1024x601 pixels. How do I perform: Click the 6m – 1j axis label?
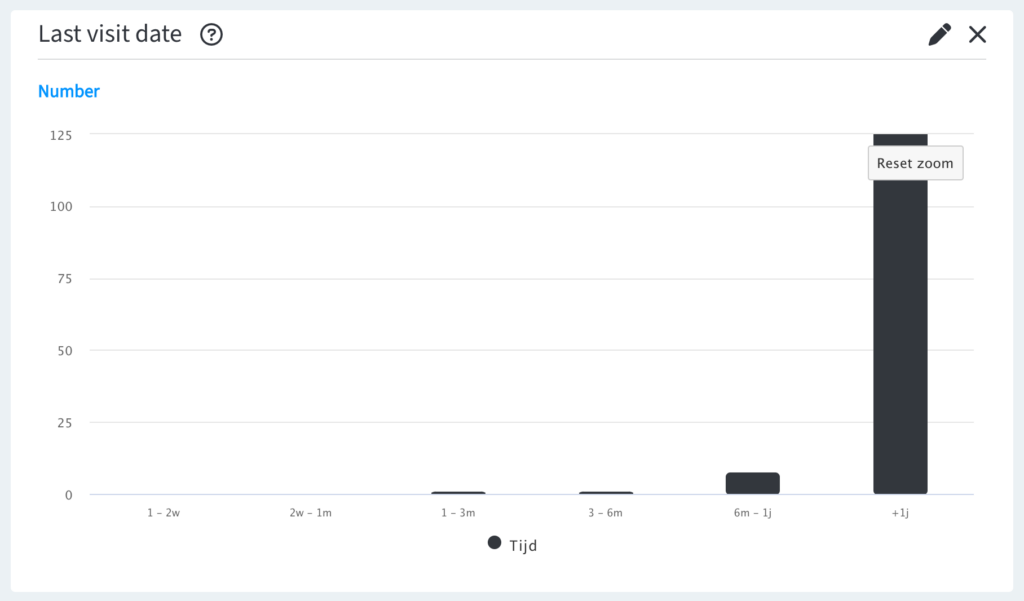(752, 513)
